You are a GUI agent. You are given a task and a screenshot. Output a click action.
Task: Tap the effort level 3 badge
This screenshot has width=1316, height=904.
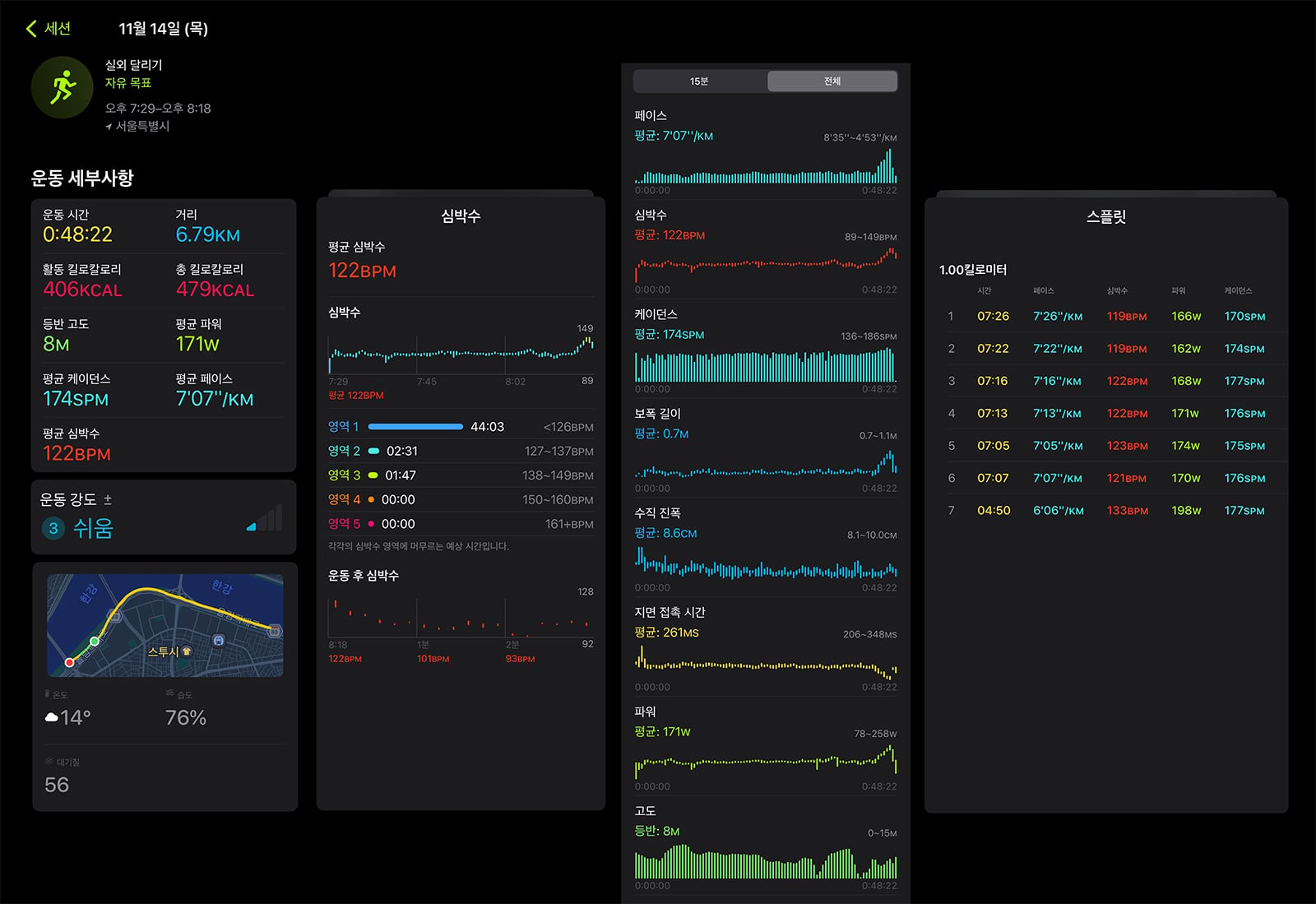click(x=53, y=528)
